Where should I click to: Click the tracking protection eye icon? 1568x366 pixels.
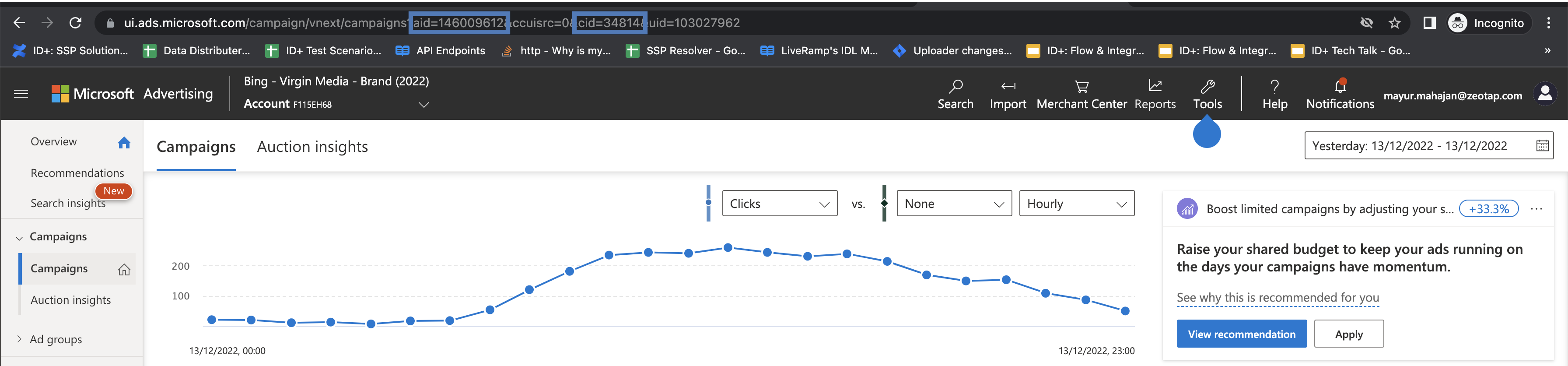pyautogui.click(x=1366, y=23)
